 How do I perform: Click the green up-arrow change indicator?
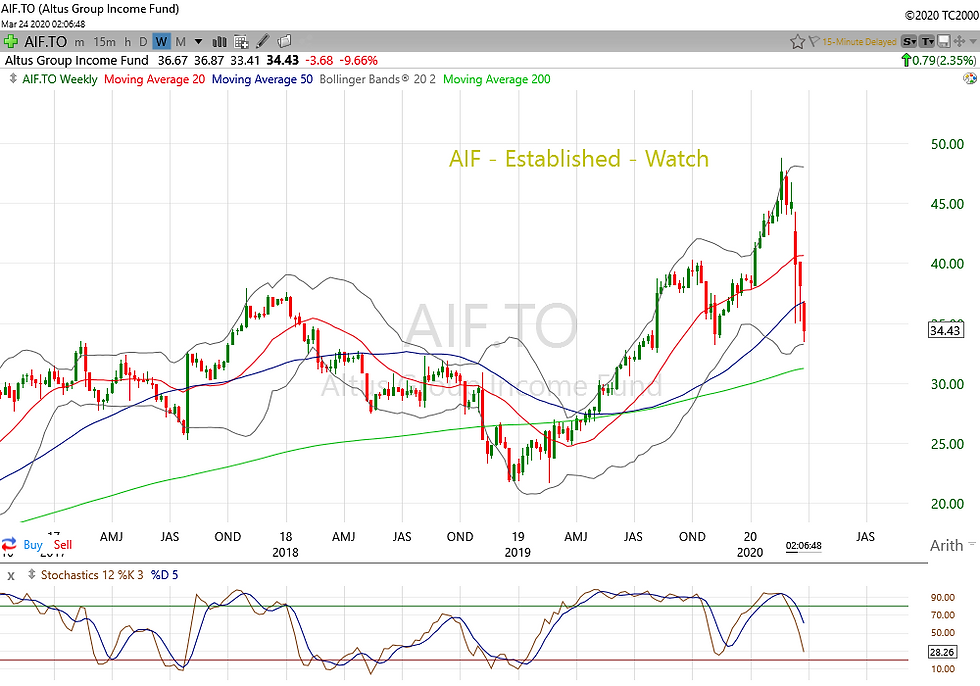[906, 61]
